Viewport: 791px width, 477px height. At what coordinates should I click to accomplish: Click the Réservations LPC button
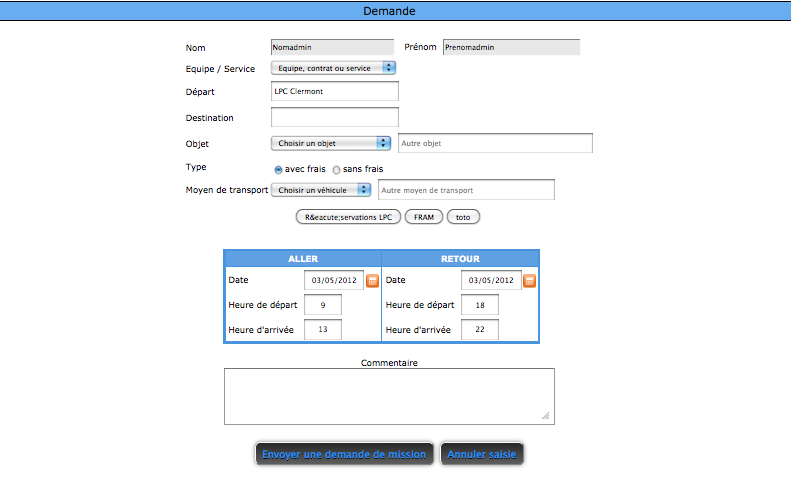pyautogui.click(x=348, y=216)
